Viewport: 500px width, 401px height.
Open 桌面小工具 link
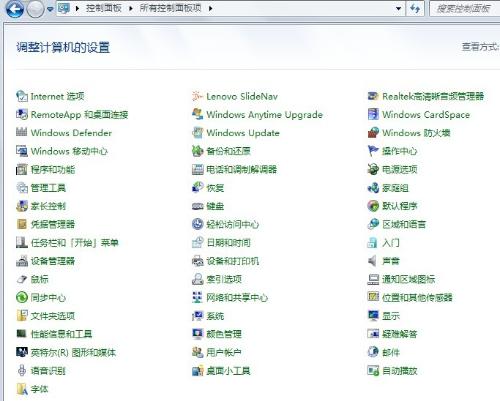point(229,371)
